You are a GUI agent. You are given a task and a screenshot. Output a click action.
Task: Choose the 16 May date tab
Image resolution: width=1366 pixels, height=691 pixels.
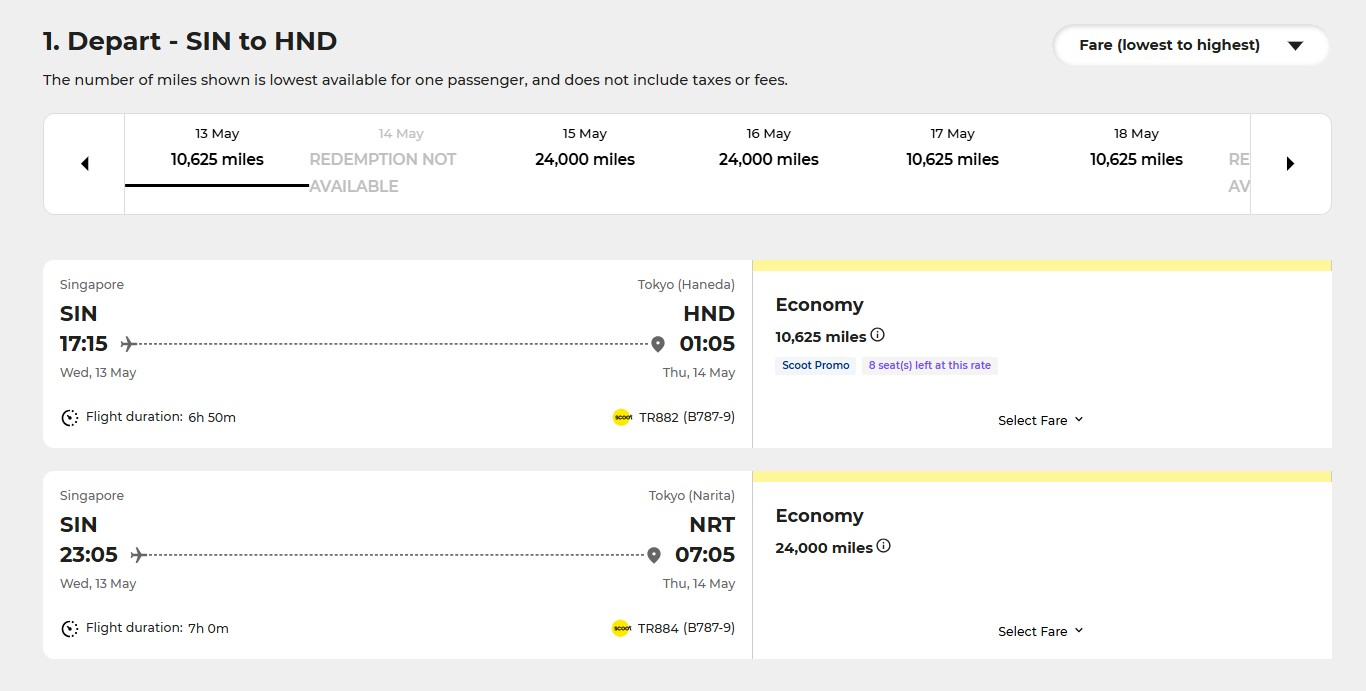[x=768, y=148]
